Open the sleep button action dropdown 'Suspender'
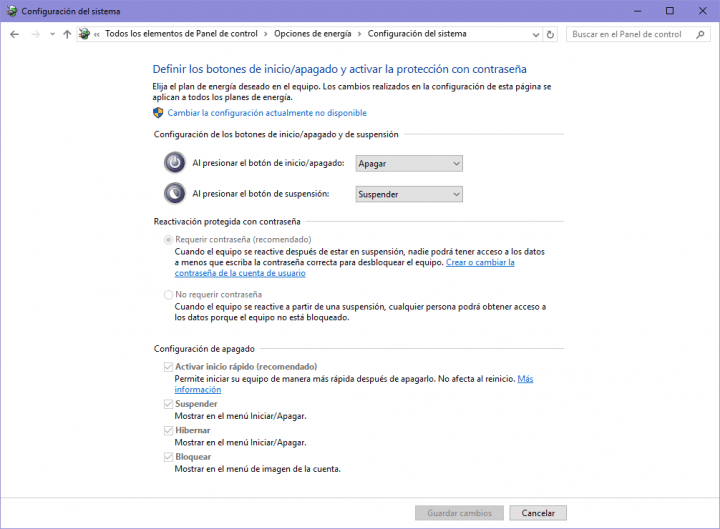Image resolution: width=720 pixels, height=529 pixels. (x=409, y=194)
